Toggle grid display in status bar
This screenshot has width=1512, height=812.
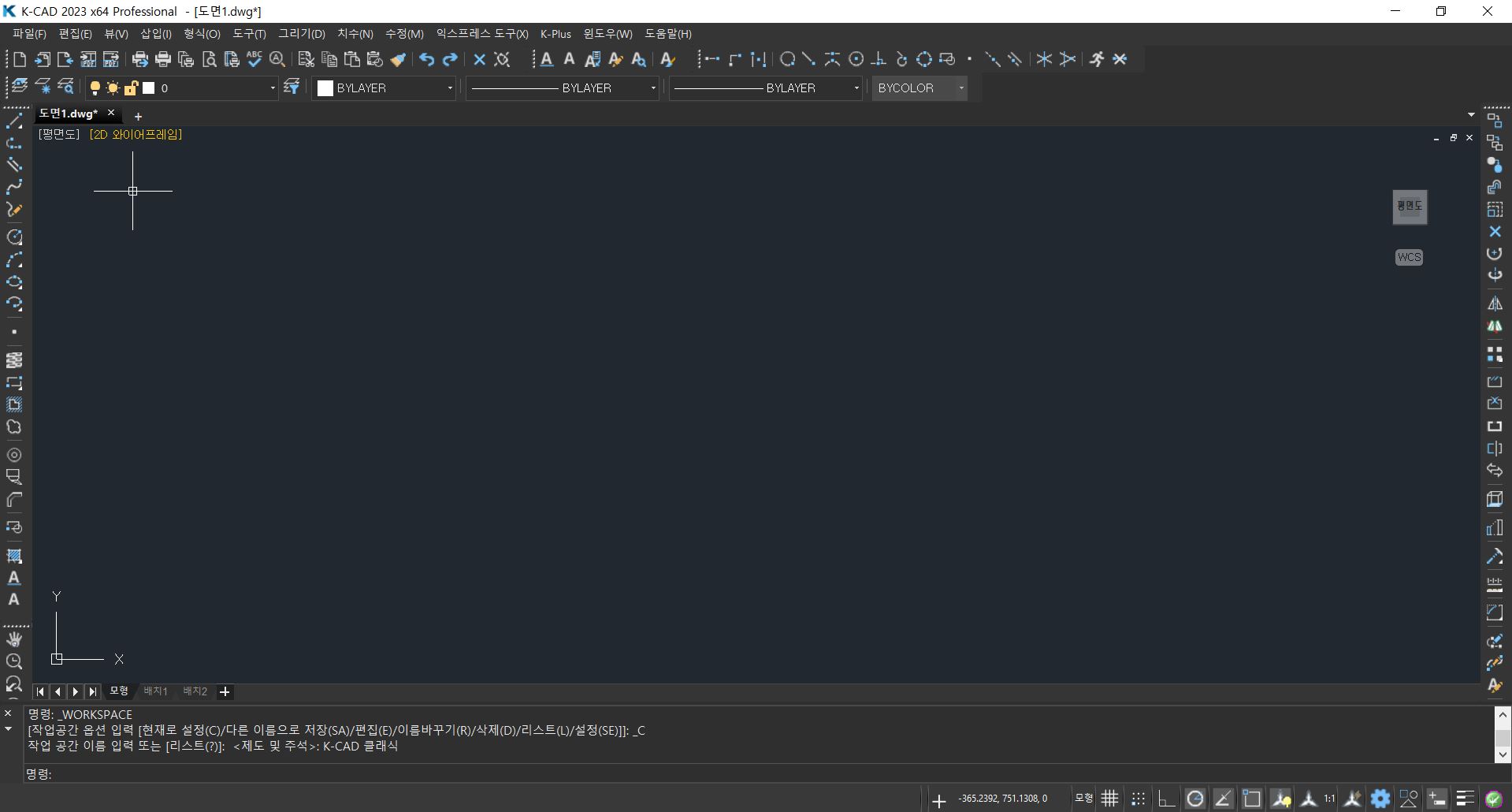click(x=1110, y=799)
